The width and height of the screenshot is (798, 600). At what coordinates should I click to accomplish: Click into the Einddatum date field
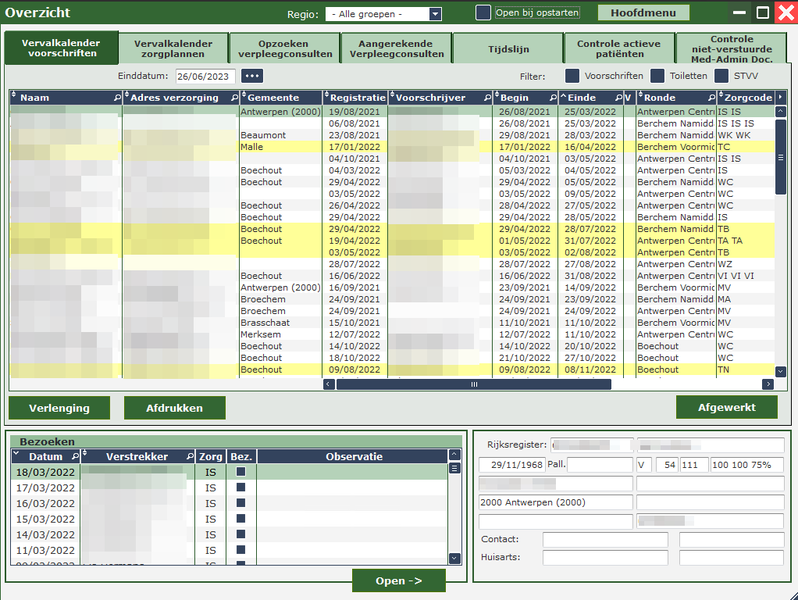coord(204,76)
